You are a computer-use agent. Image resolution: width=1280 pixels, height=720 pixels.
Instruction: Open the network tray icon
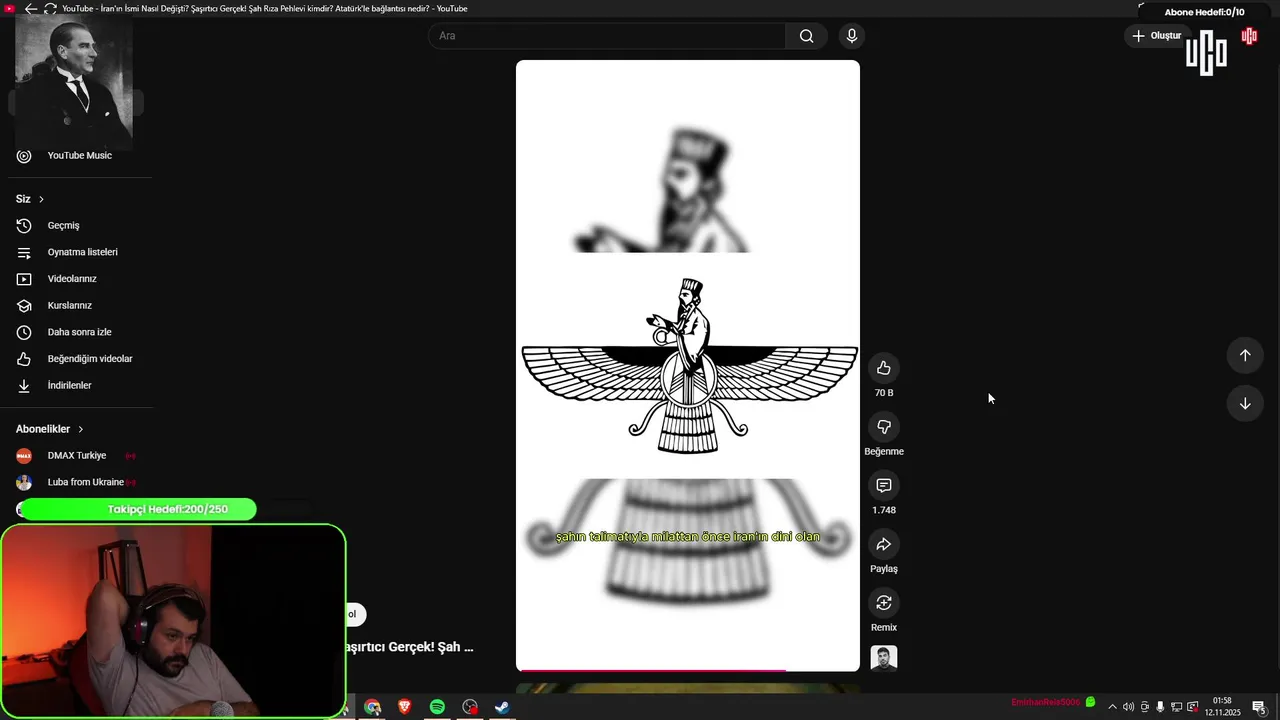(x=1176, y=707)
